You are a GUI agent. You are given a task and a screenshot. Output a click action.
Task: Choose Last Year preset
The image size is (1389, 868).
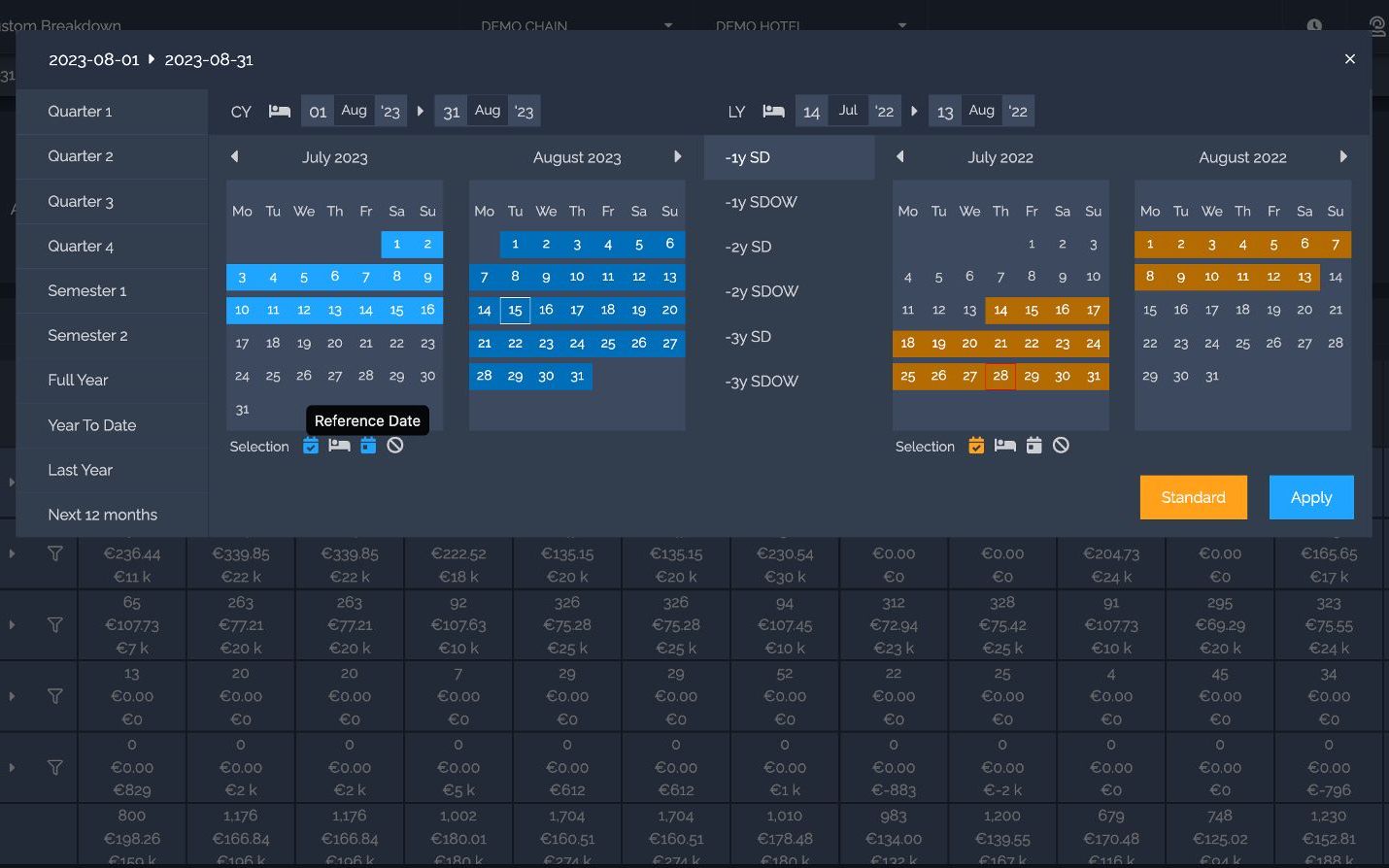click(x=113, y=470)
